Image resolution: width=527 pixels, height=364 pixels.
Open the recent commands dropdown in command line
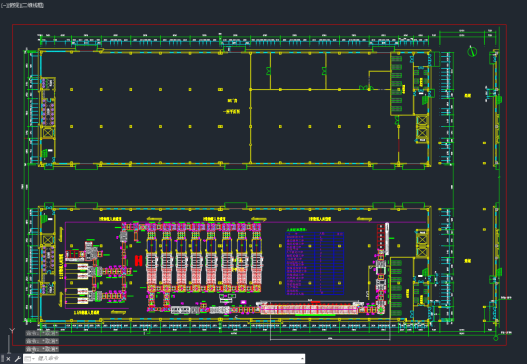(30, 359)
